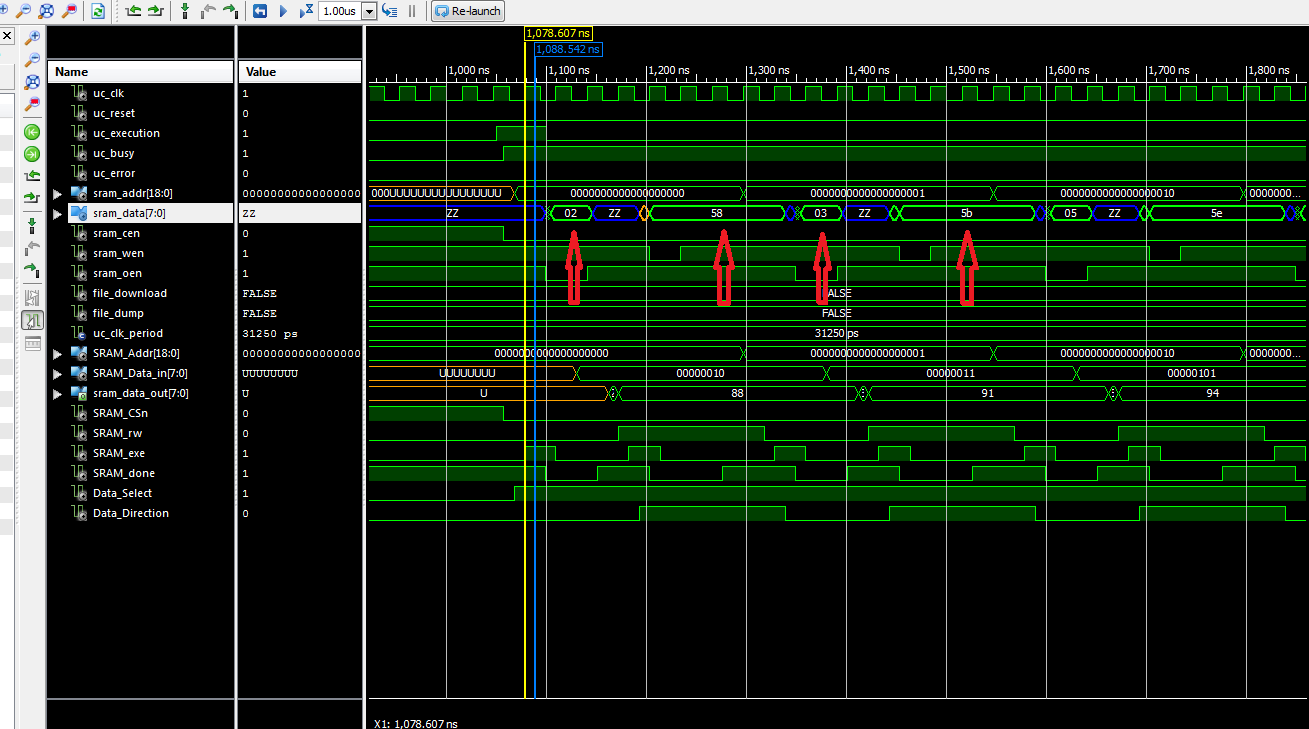Go to next transition in top toolbar
The image size is (1309, 729).
click(156, 11)
